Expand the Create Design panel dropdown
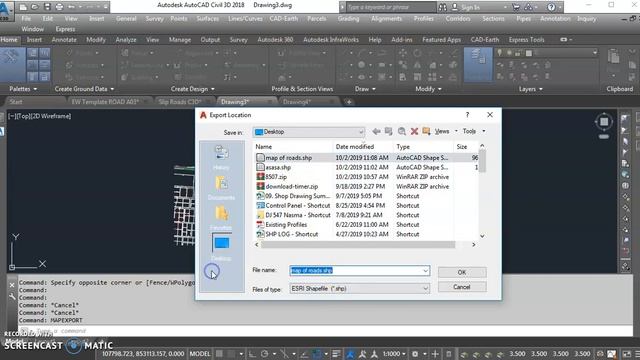Viewport: 640px width, 360px height. pyautogui.click(x=193, y=89)
